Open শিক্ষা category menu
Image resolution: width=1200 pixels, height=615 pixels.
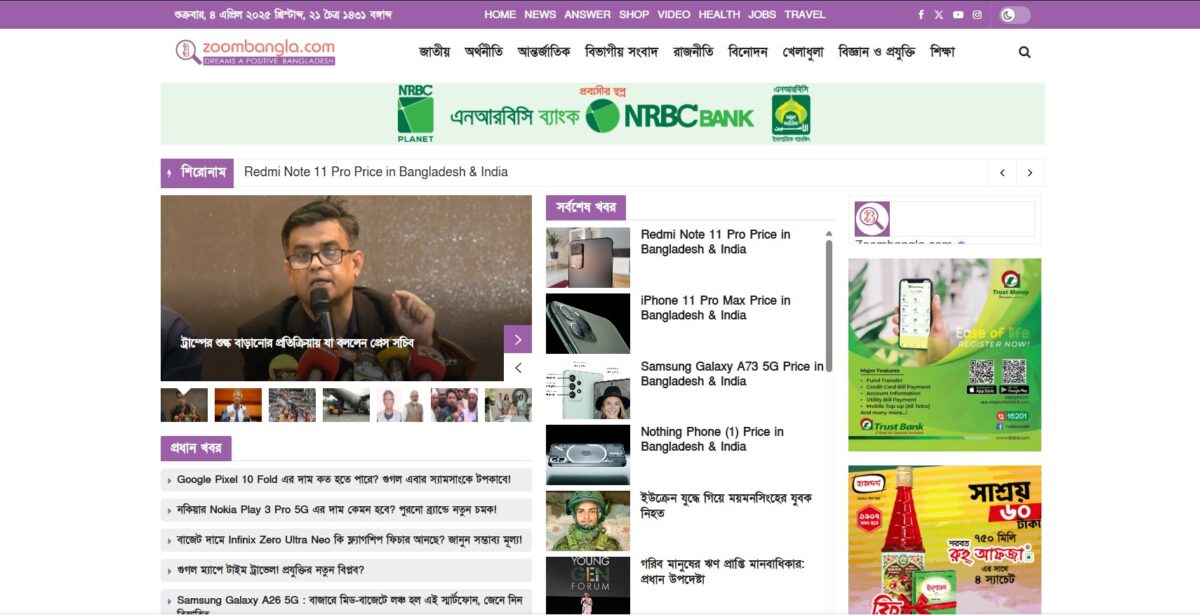click(943, 52)
